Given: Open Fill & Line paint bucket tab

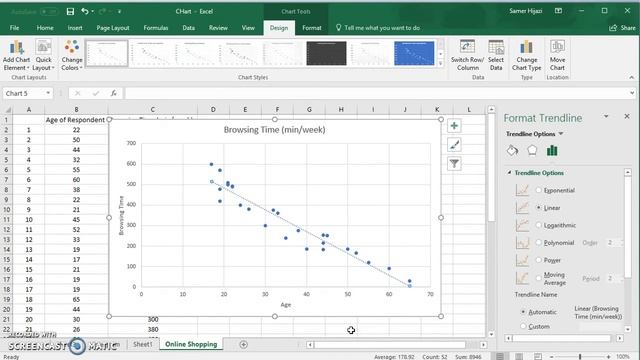Looking at the screenshot, I should [512, 151].
